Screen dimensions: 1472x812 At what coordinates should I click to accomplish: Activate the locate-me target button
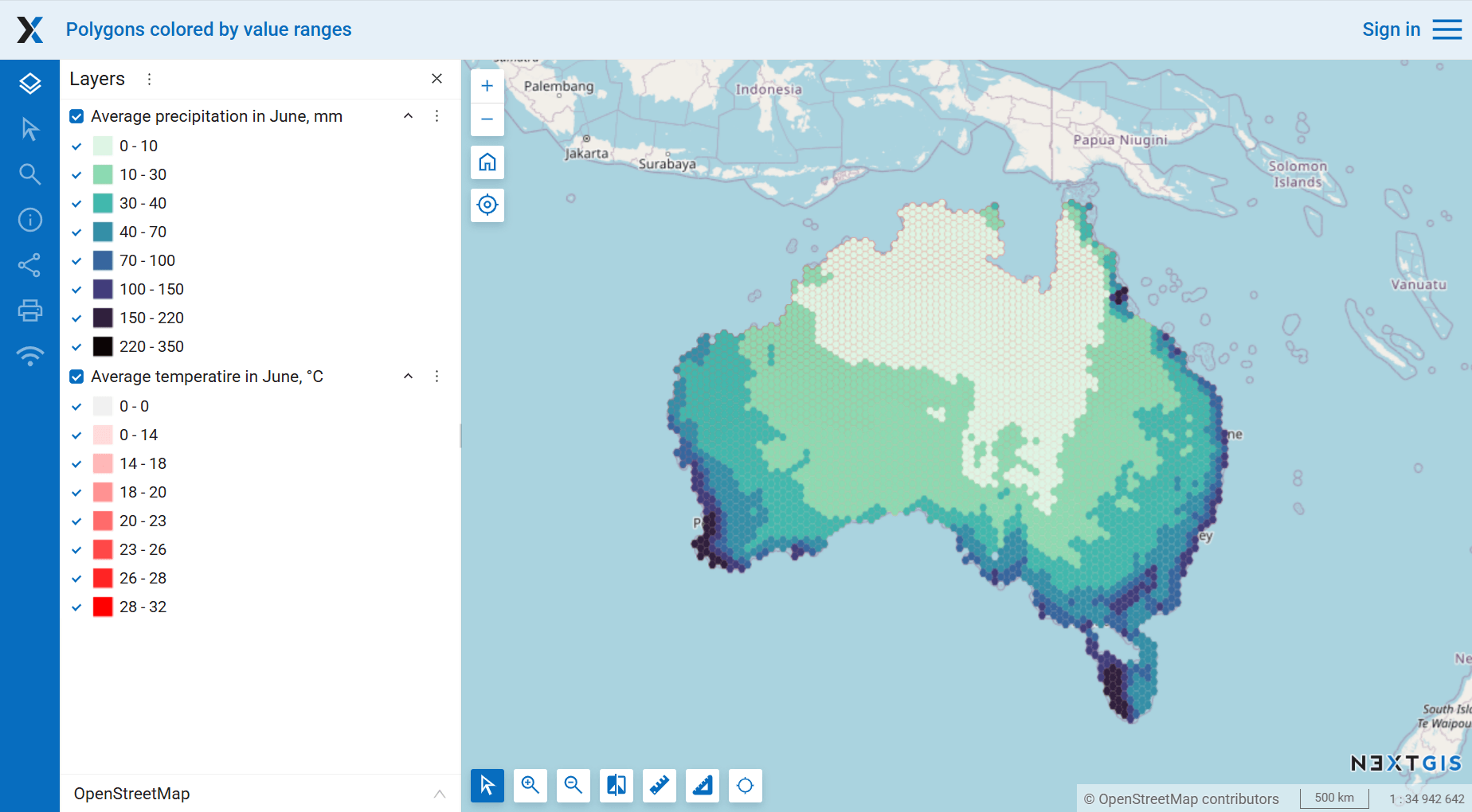[x=487, y=205]
